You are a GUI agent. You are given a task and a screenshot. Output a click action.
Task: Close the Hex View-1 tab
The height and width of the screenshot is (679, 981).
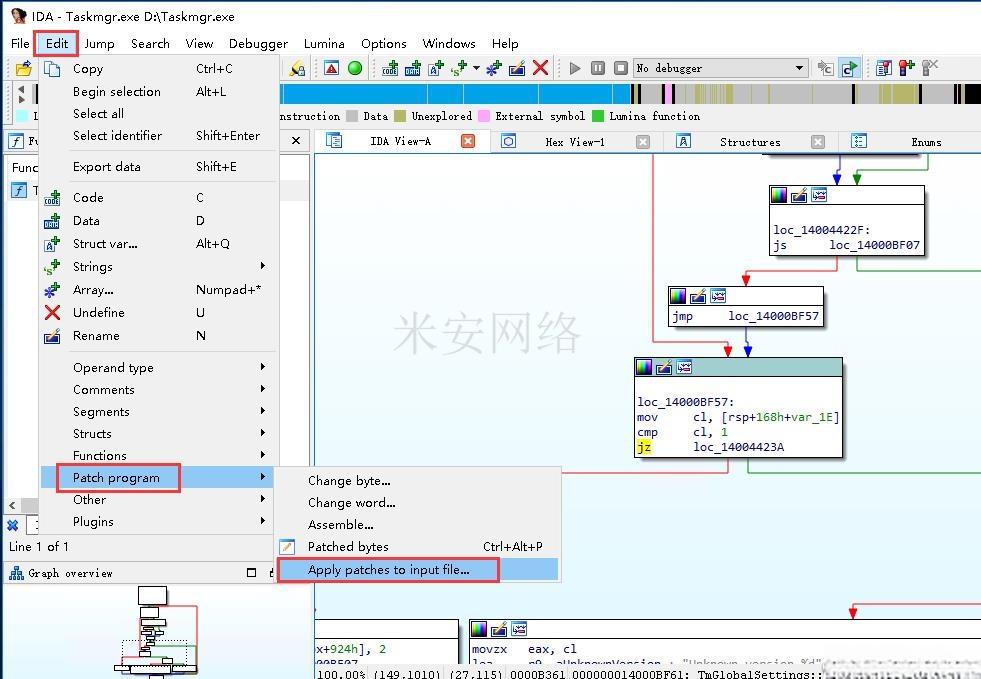(x=643, y=142)
